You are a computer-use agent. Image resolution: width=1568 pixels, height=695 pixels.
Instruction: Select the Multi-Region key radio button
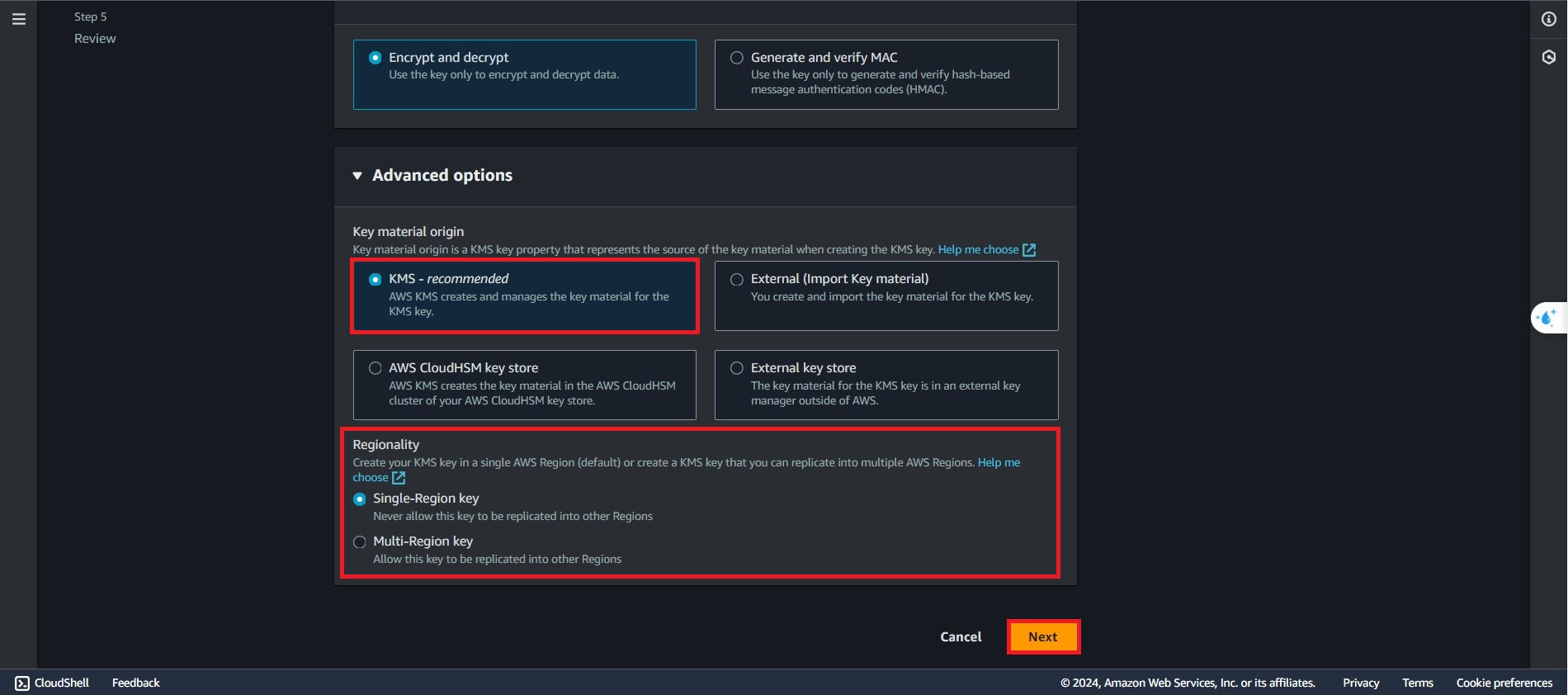click(360, 542)
